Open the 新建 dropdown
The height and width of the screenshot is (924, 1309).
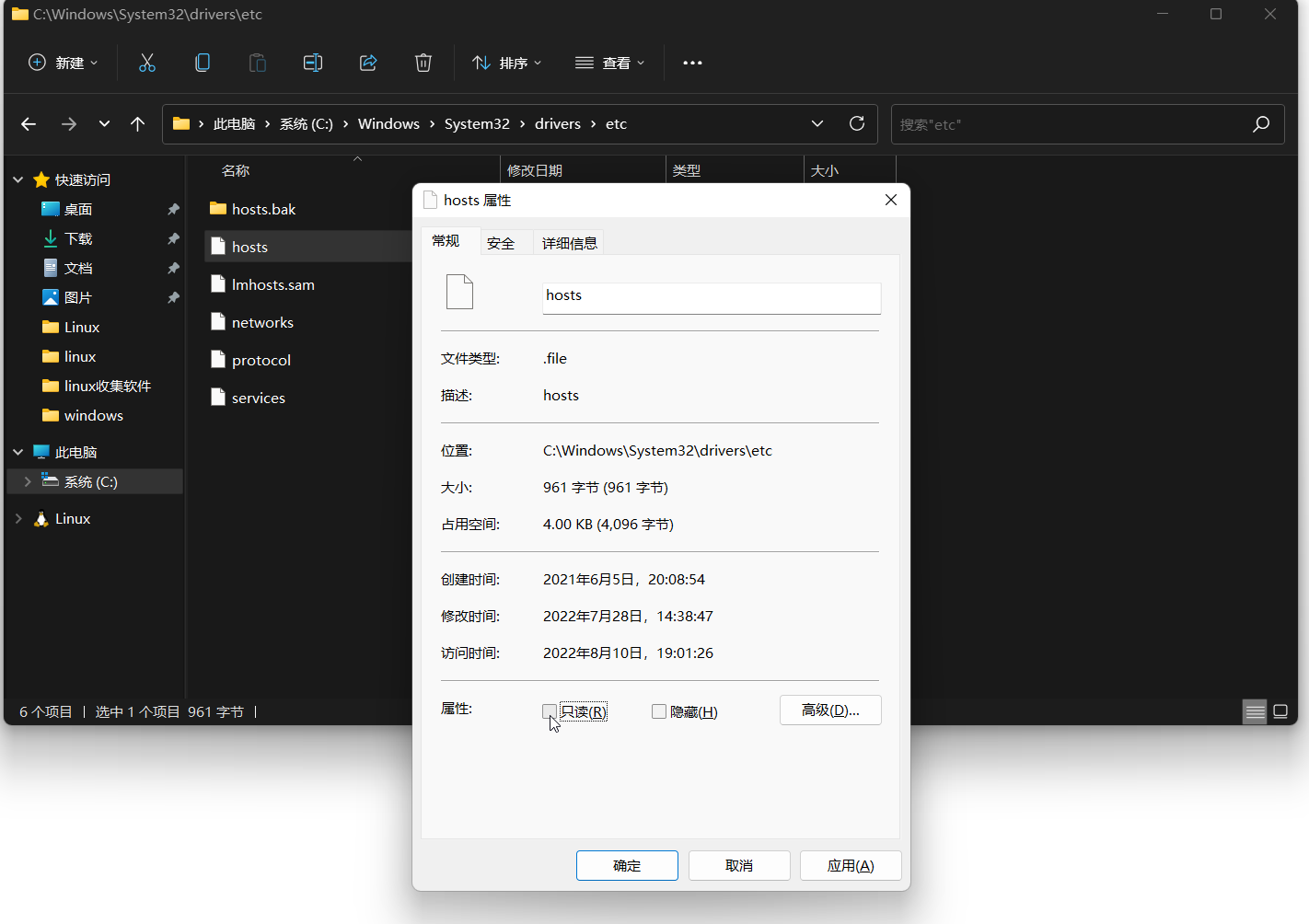point(64,63)
